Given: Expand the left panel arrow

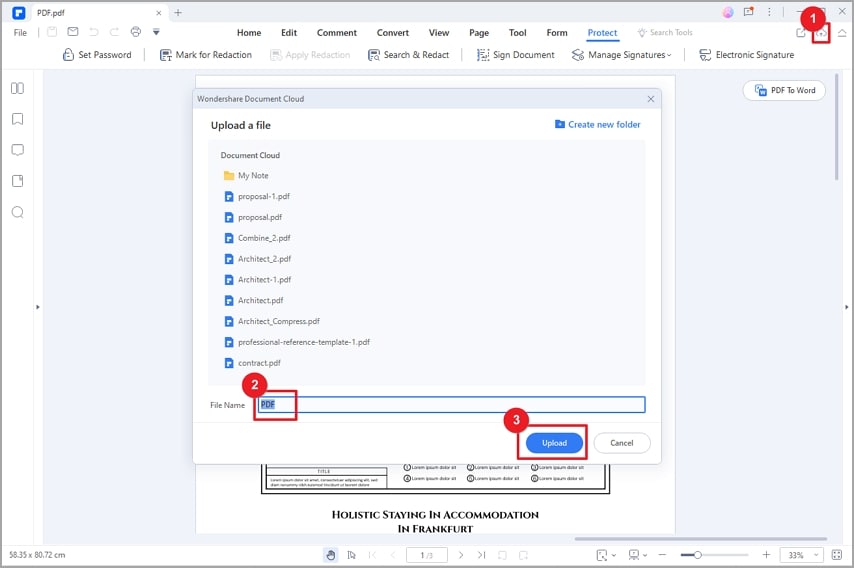Looking at the screenshot, I should [38, 307].
